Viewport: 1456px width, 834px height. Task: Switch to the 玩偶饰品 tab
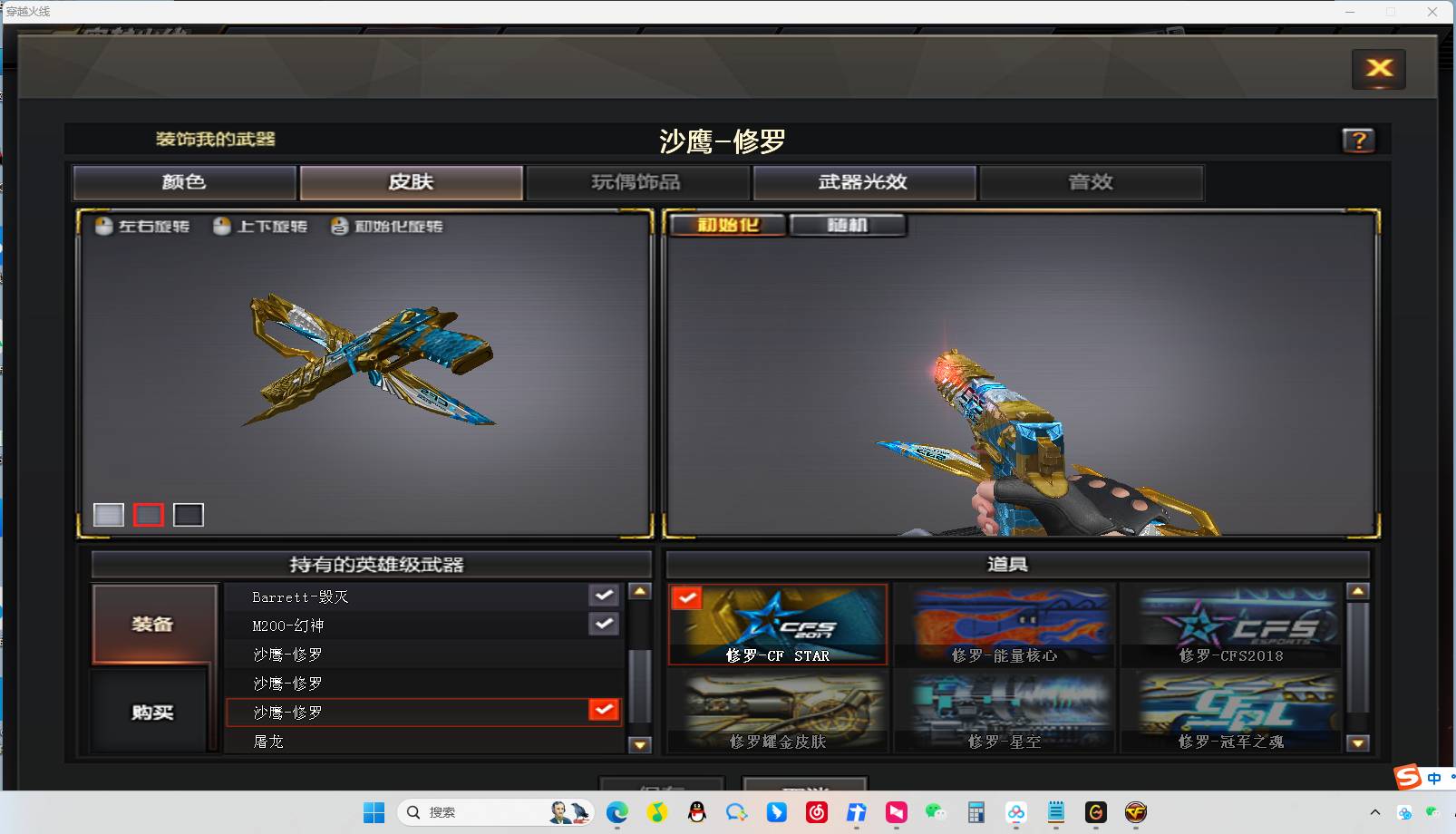[637, 182]
